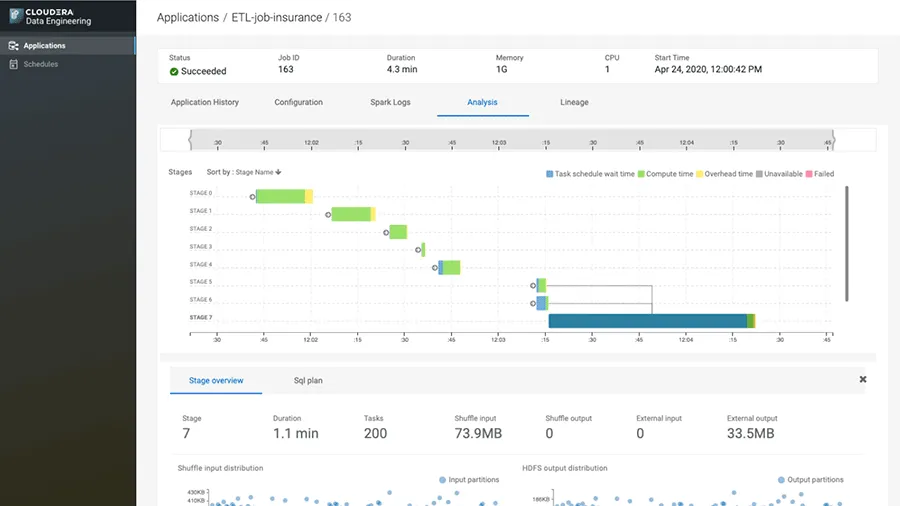Click Applications breadcrumb link

[188, 18]
